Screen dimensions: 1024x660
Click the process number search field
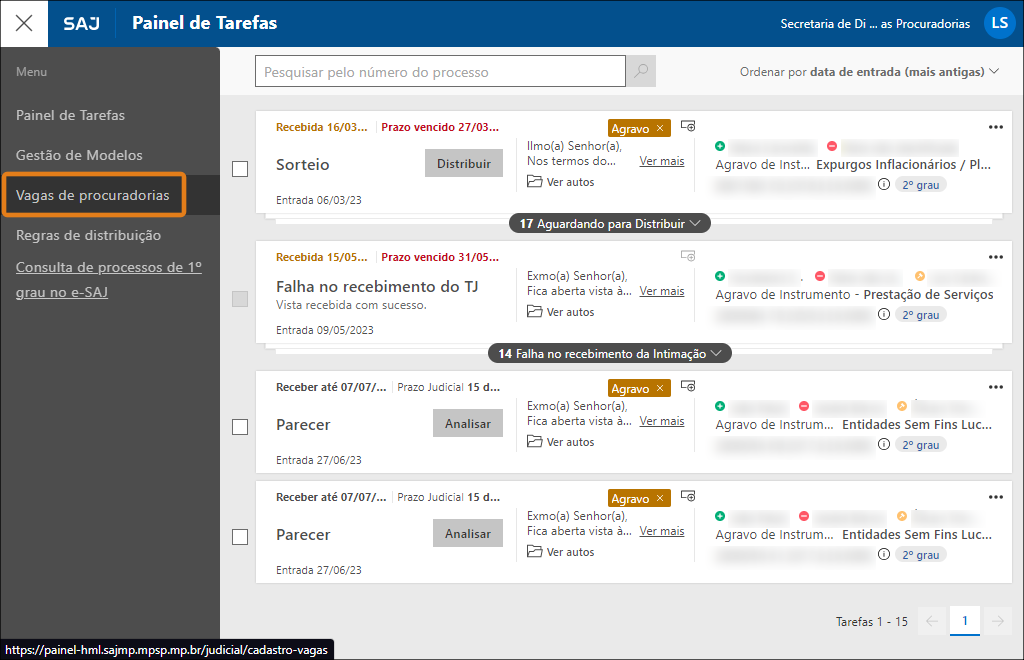440,72
